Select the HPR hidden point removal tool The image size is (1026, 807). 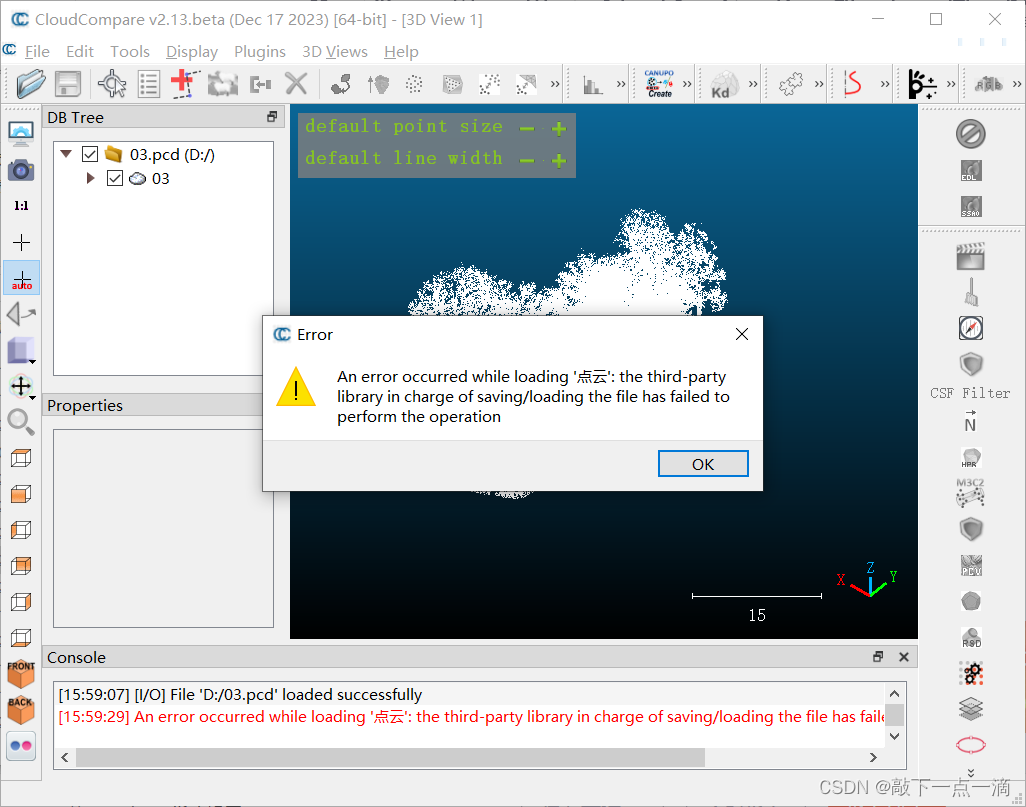click(970, 458)
